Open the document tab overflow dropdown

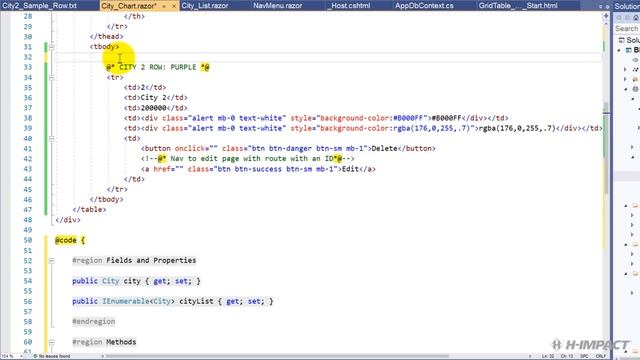(600, 7)
